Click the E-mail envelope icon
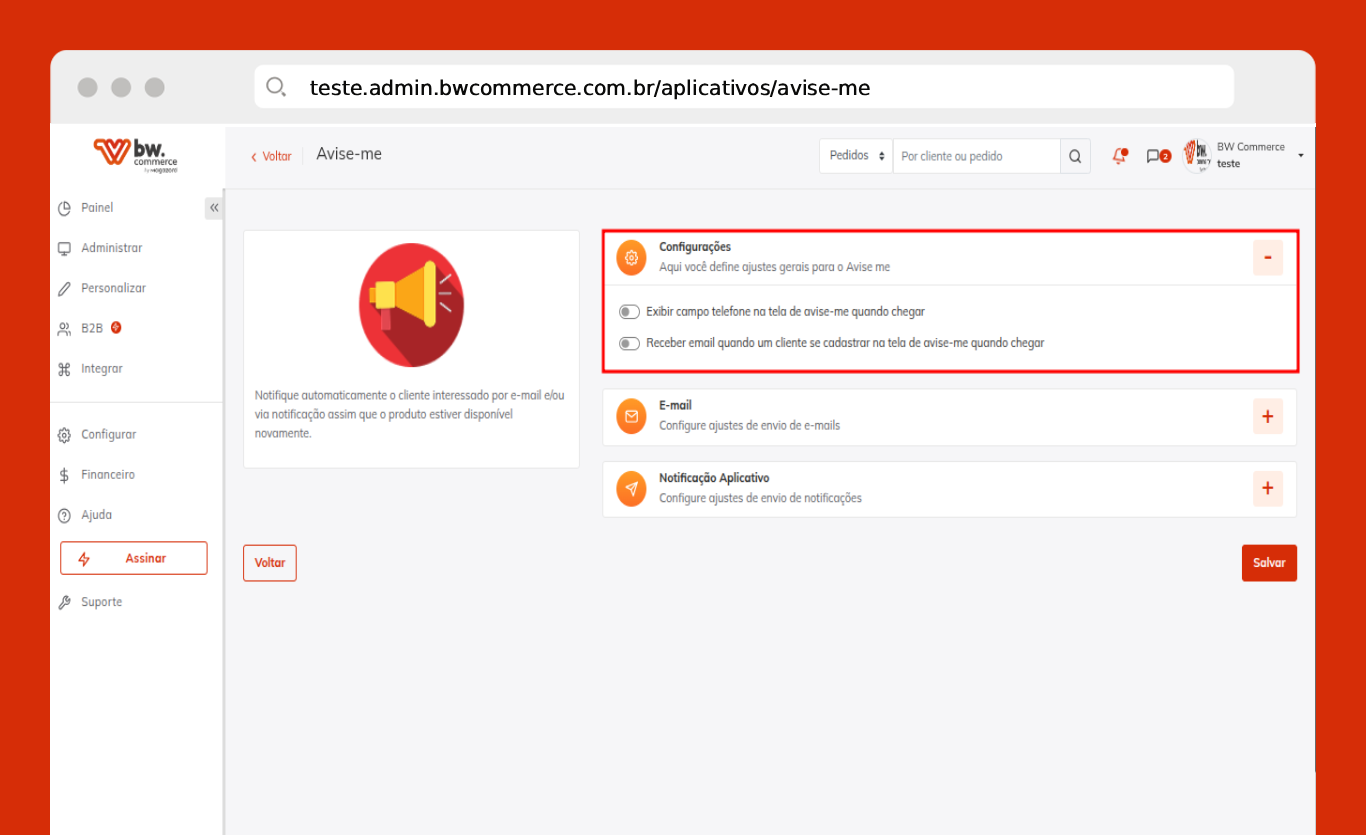Viewport: 1366px width, 835px height. click(x=631, y=416)
